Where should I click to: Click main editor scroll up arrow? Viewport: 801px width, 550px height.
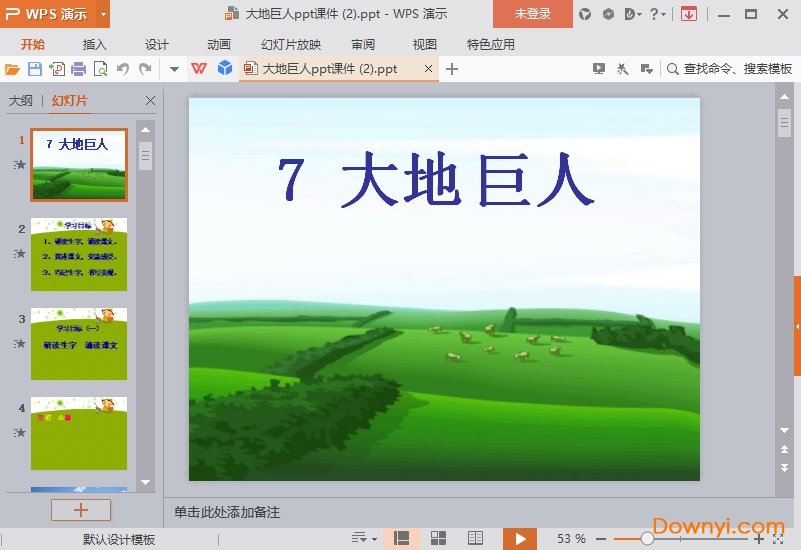pyautogui.click(x=785, y=97)
